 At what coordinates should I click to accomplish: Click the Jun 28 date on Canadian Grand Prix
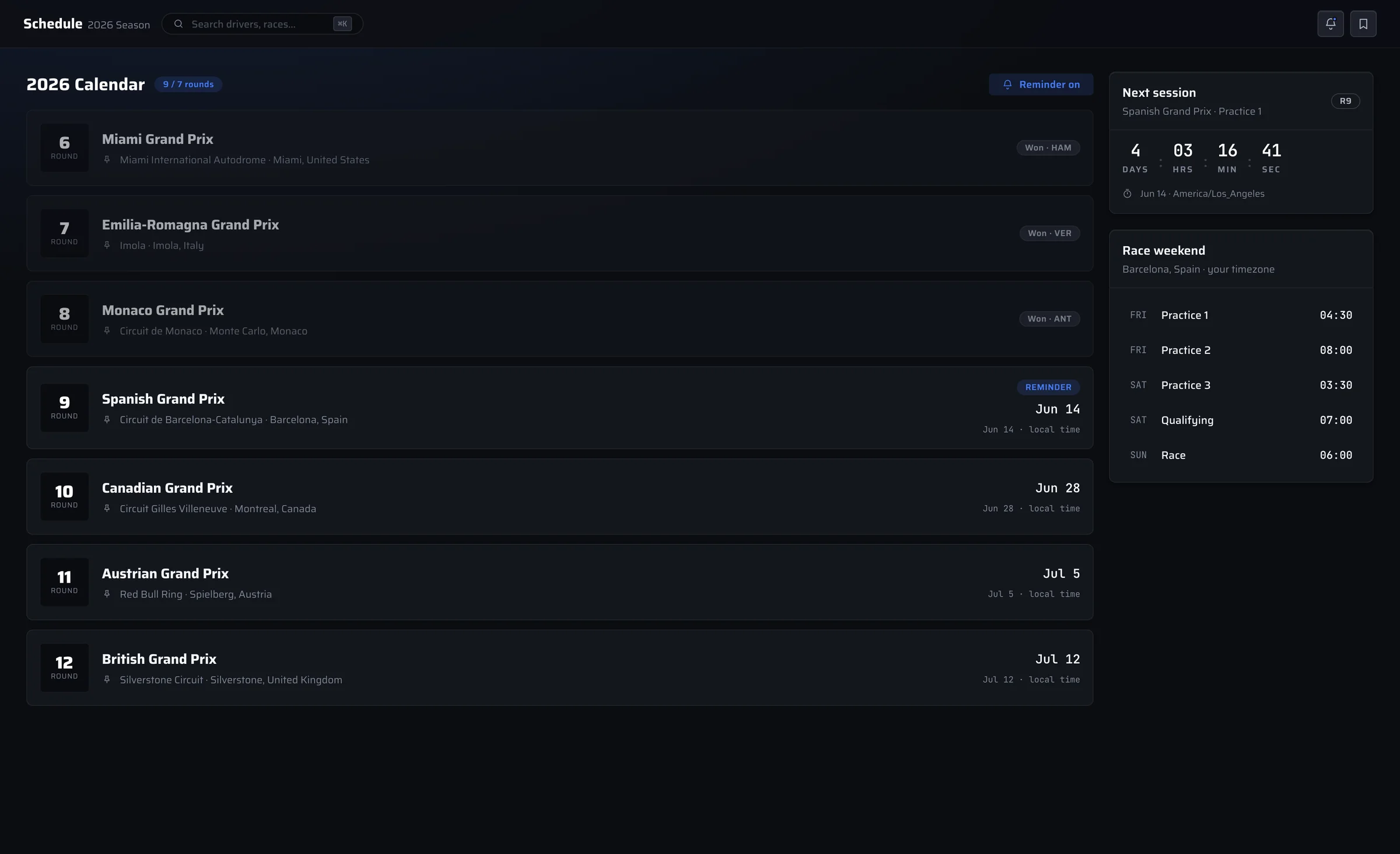[x=1058, y=488]
